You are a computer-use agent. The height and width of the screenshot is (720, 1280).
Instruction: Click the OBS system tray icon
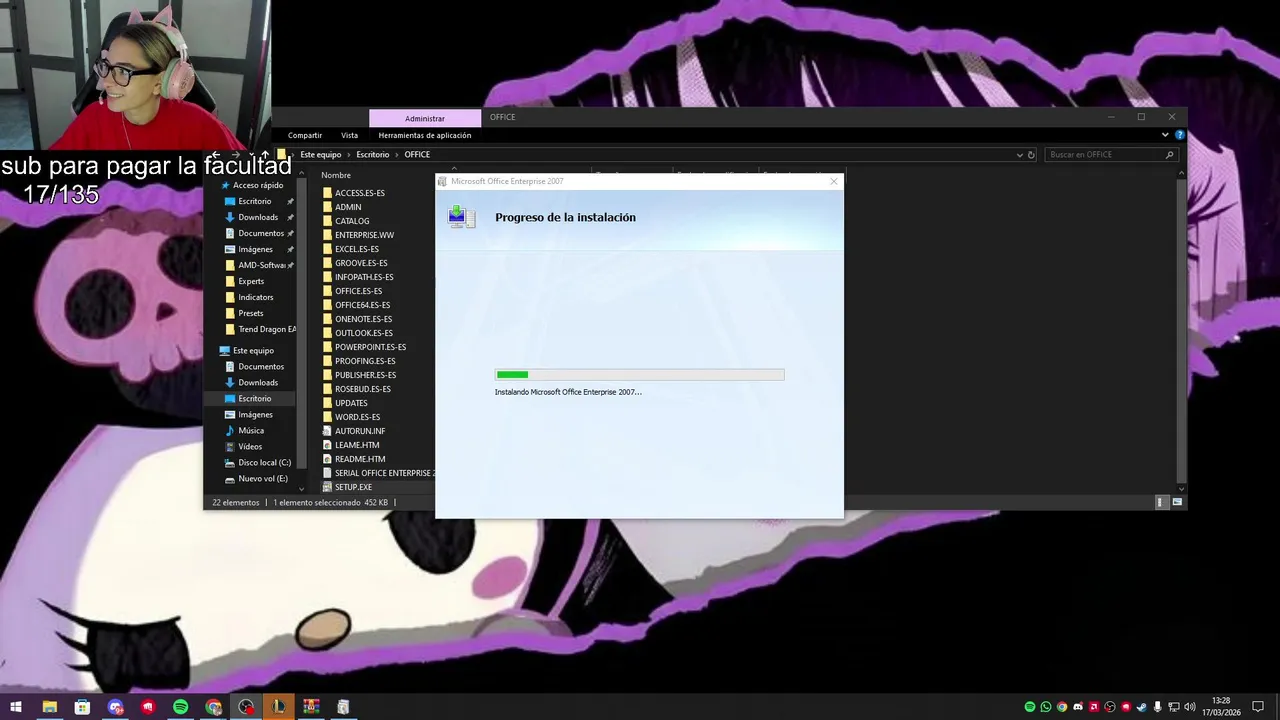pos(1110,707)
